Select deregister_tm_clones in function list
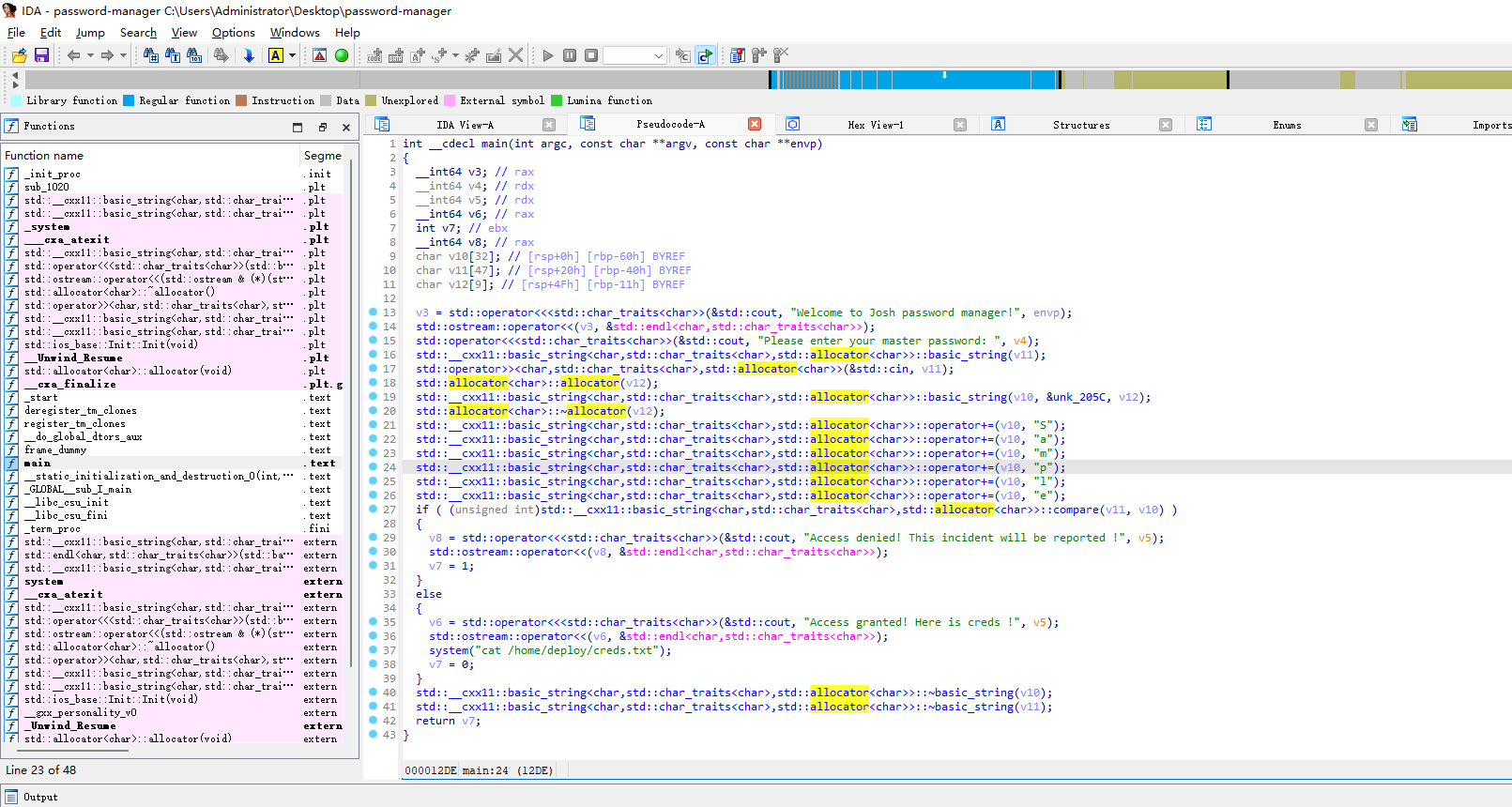Screen dimensions: 1512x807 coord(175,410)
